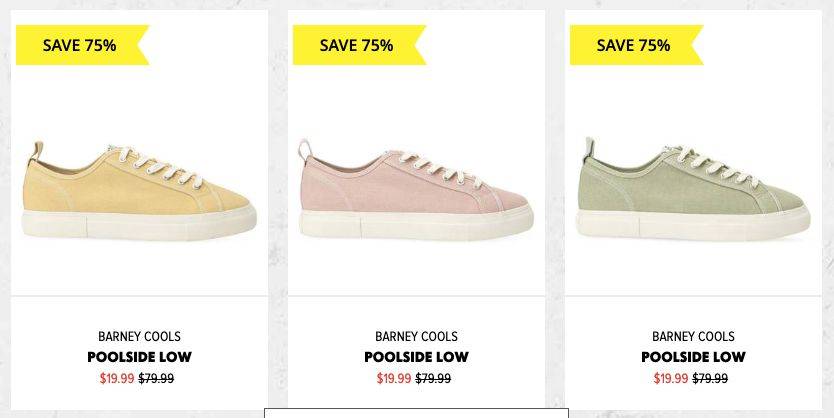Click the $19.99 sale price of pink sneaker
This screenshot has width=834, height=418.
(x=394, y=379)
